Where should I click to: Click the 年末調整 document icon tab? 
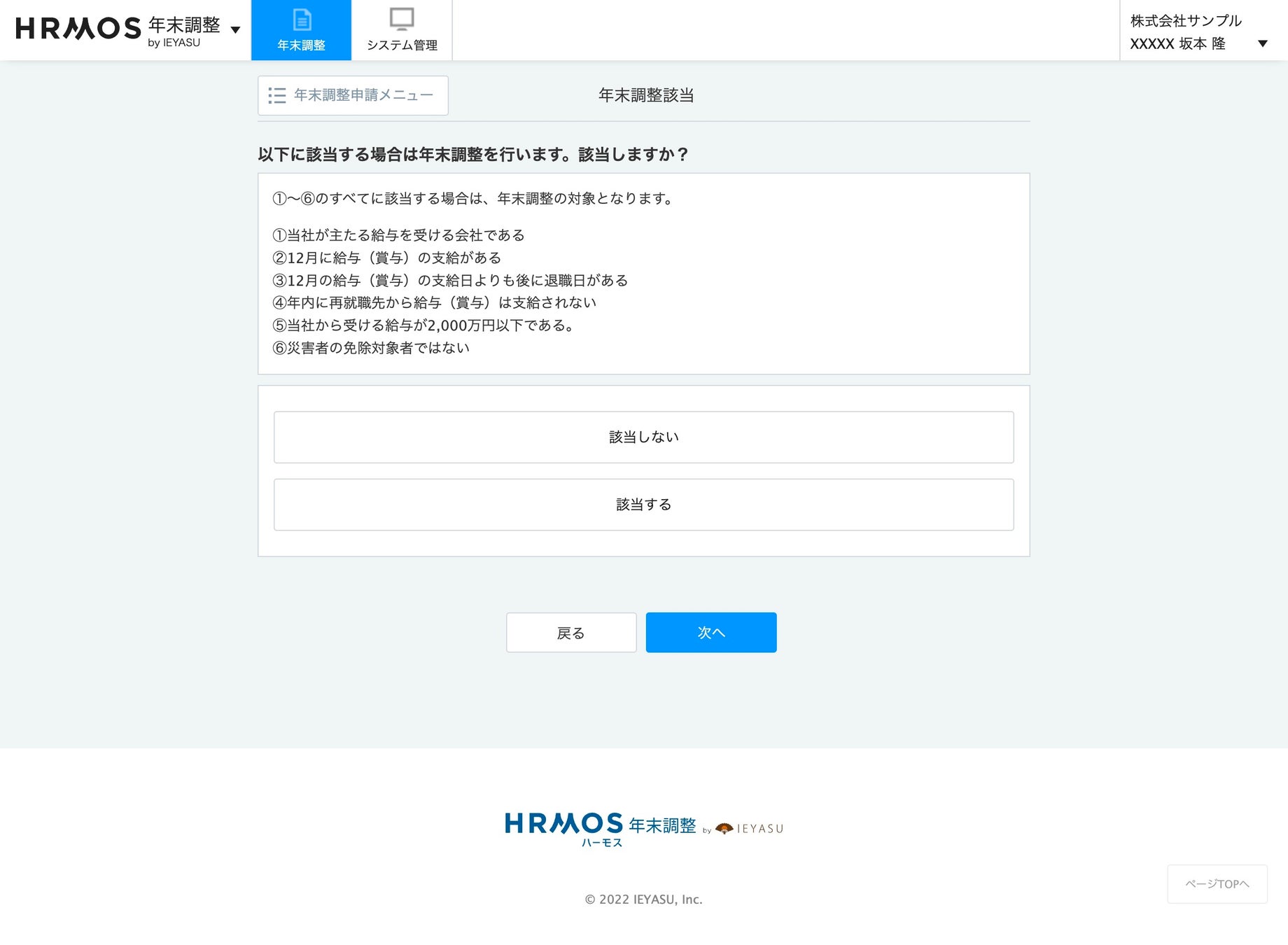(x=301, y=30)
